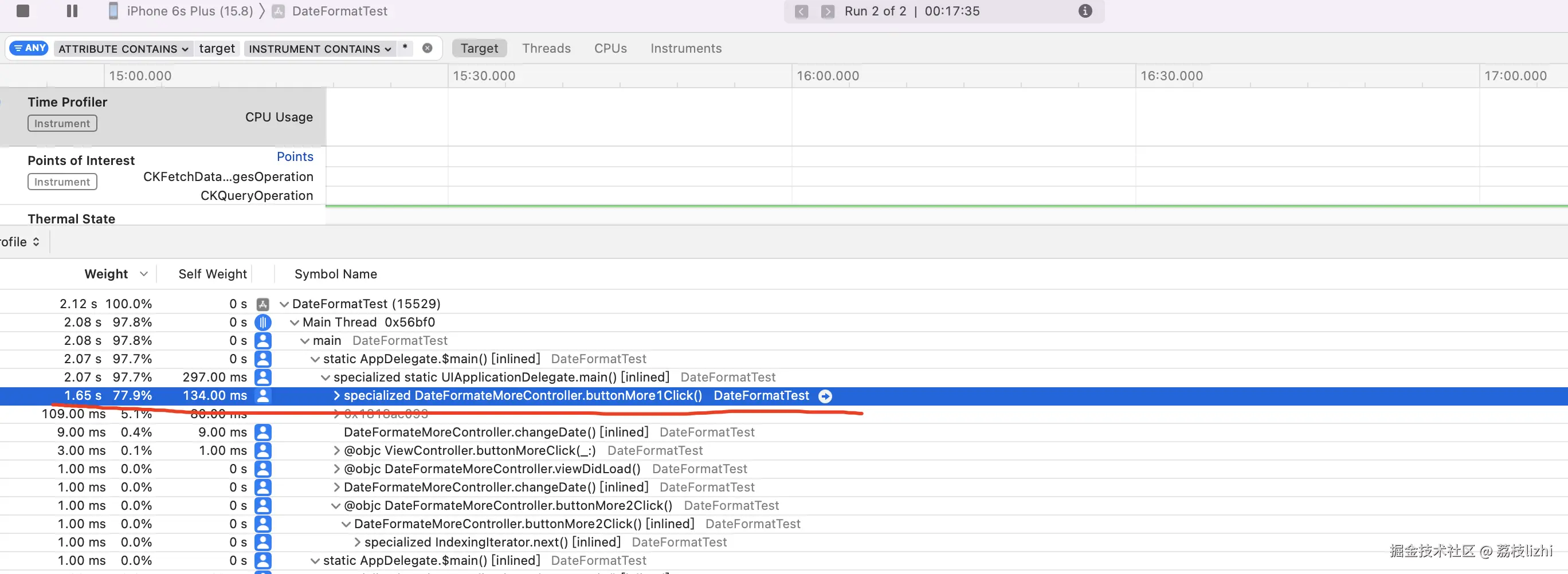Image resolution: width=1568 pixels, height=574 pixels.
Task: Click the 'target' filter text field
Action: [217, 49]
